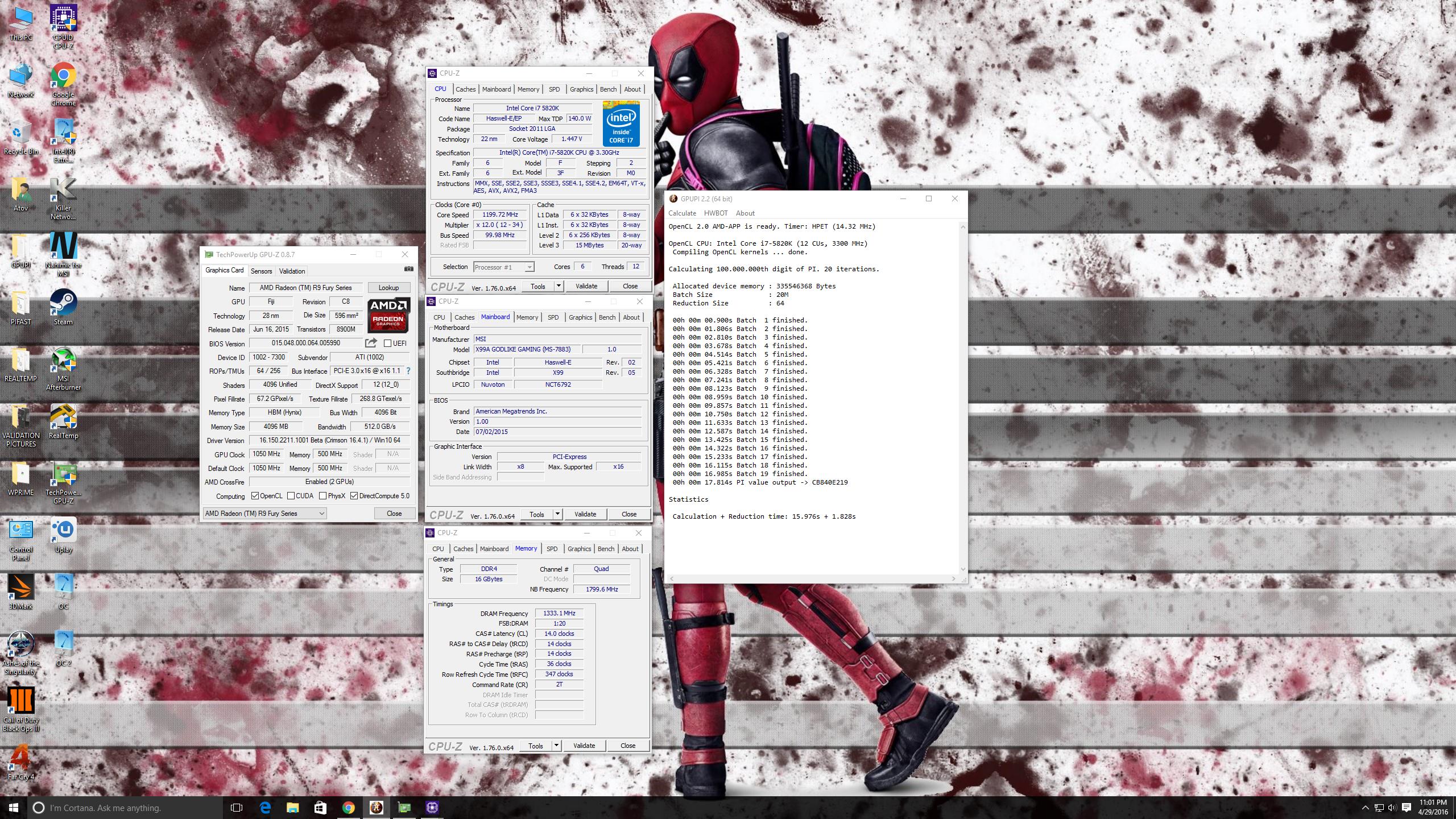Screen dimensions: 1456x819
Task: Click the GPUPI horizontal scrollbar right arrow
Action: click(954, 578)
